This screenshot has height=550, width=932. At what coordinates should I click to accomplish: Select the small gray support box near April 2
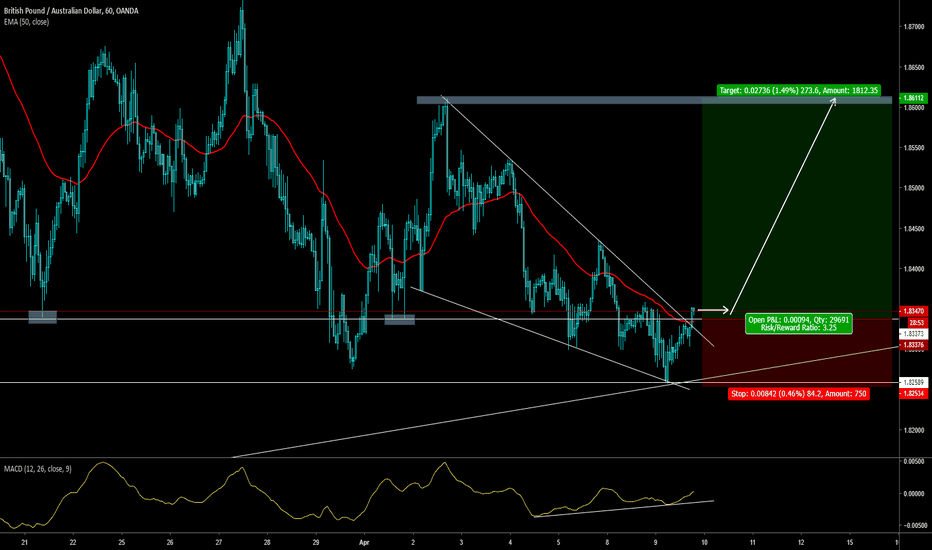(x=399, y=320)
